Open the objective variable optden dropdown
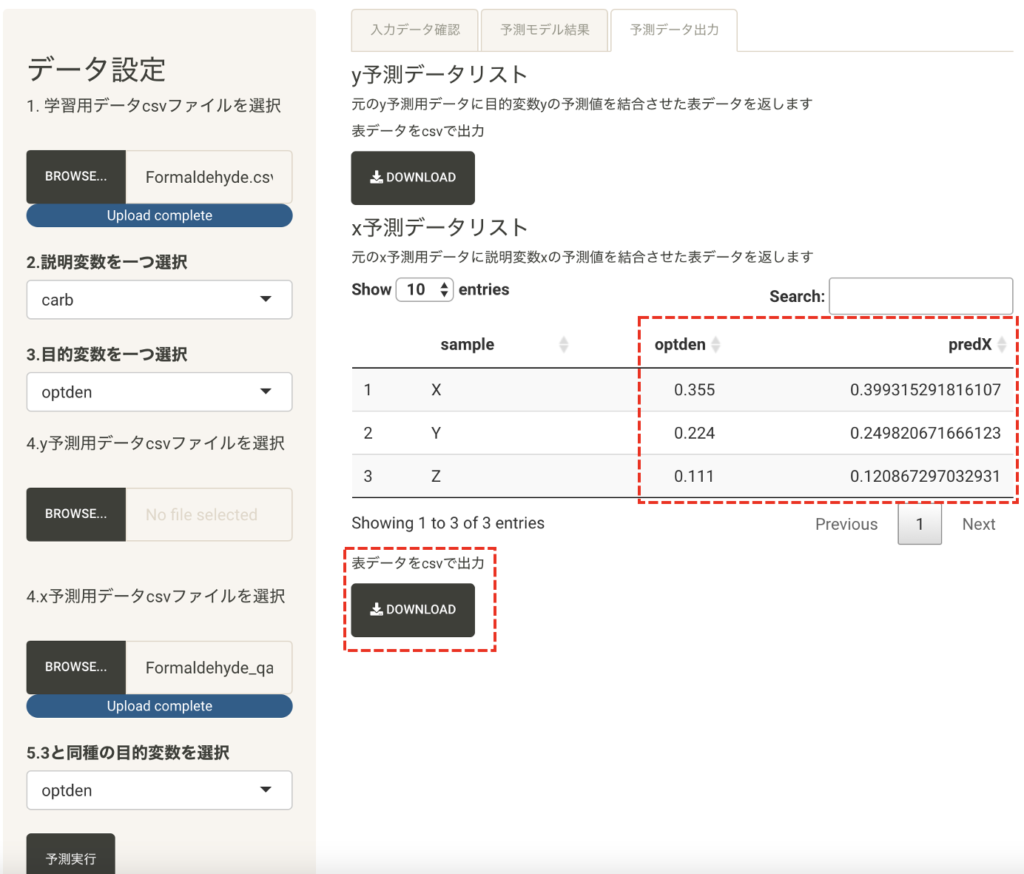 159,392
